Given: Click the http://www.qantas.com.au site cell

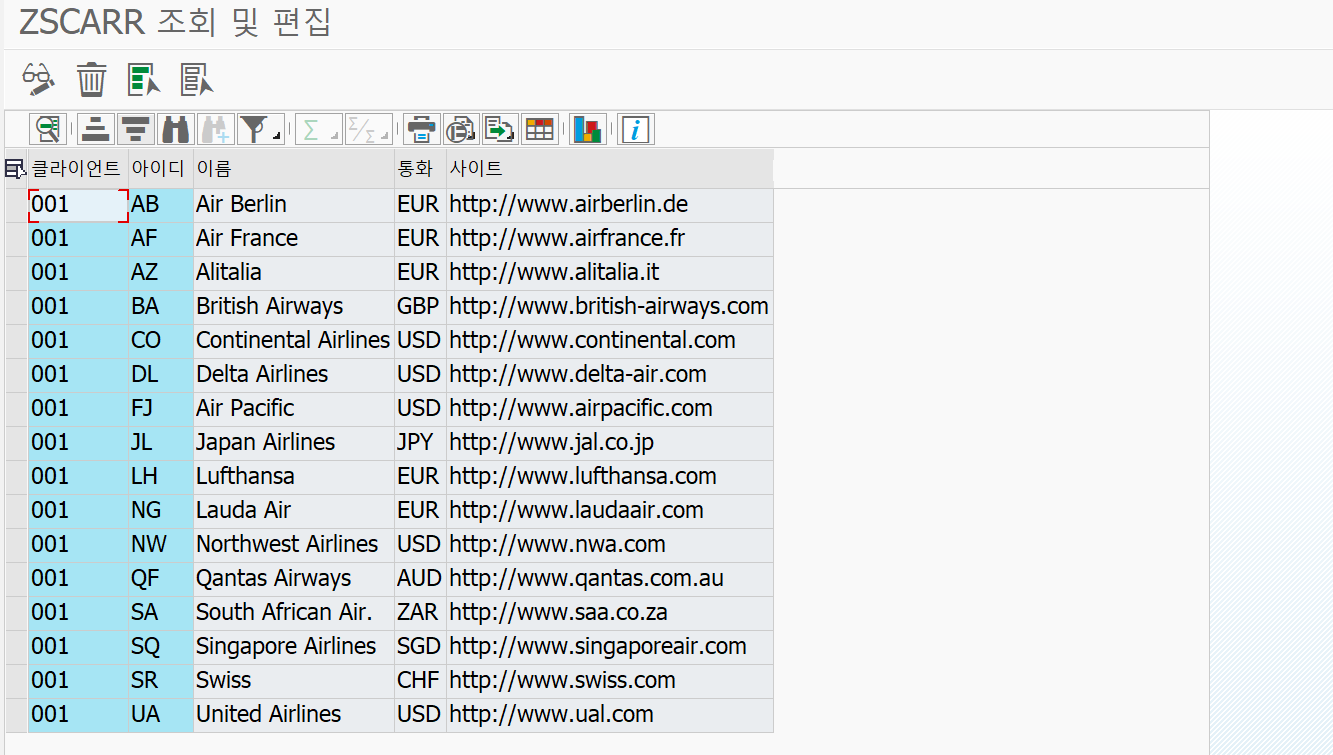Looking at the screenshot, I should (610, 579).
